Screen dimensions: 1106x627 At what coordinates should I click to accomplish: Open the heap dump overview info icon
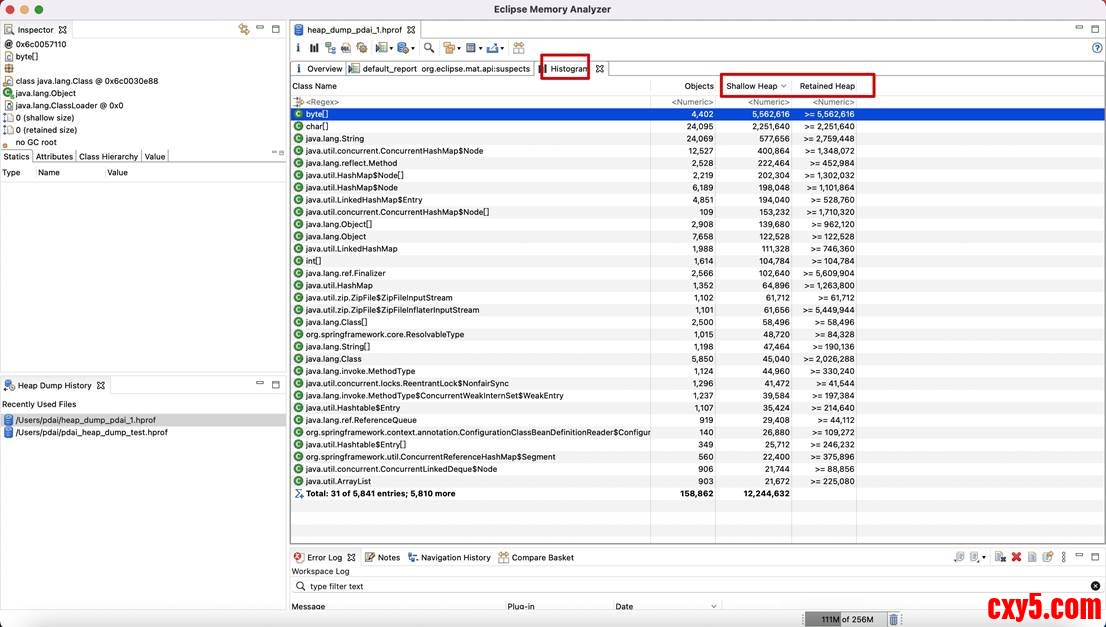coord(298,47)
